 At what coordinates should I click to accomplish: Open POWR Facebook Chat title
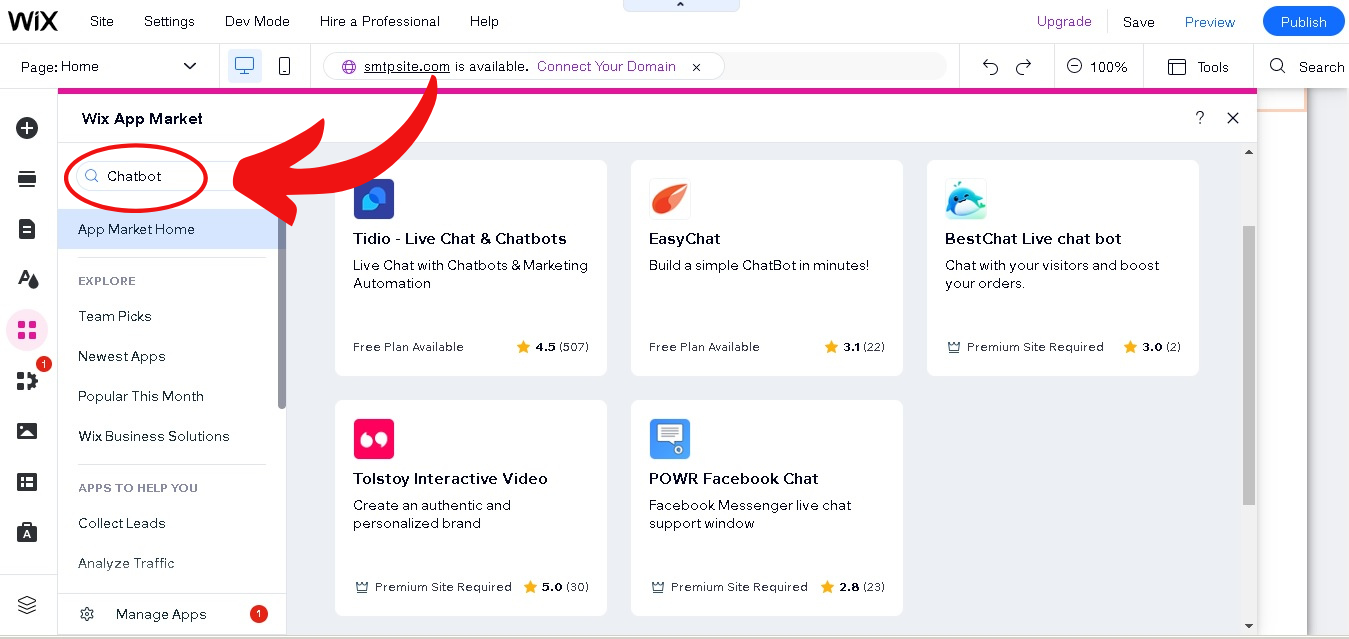point(734,479)
